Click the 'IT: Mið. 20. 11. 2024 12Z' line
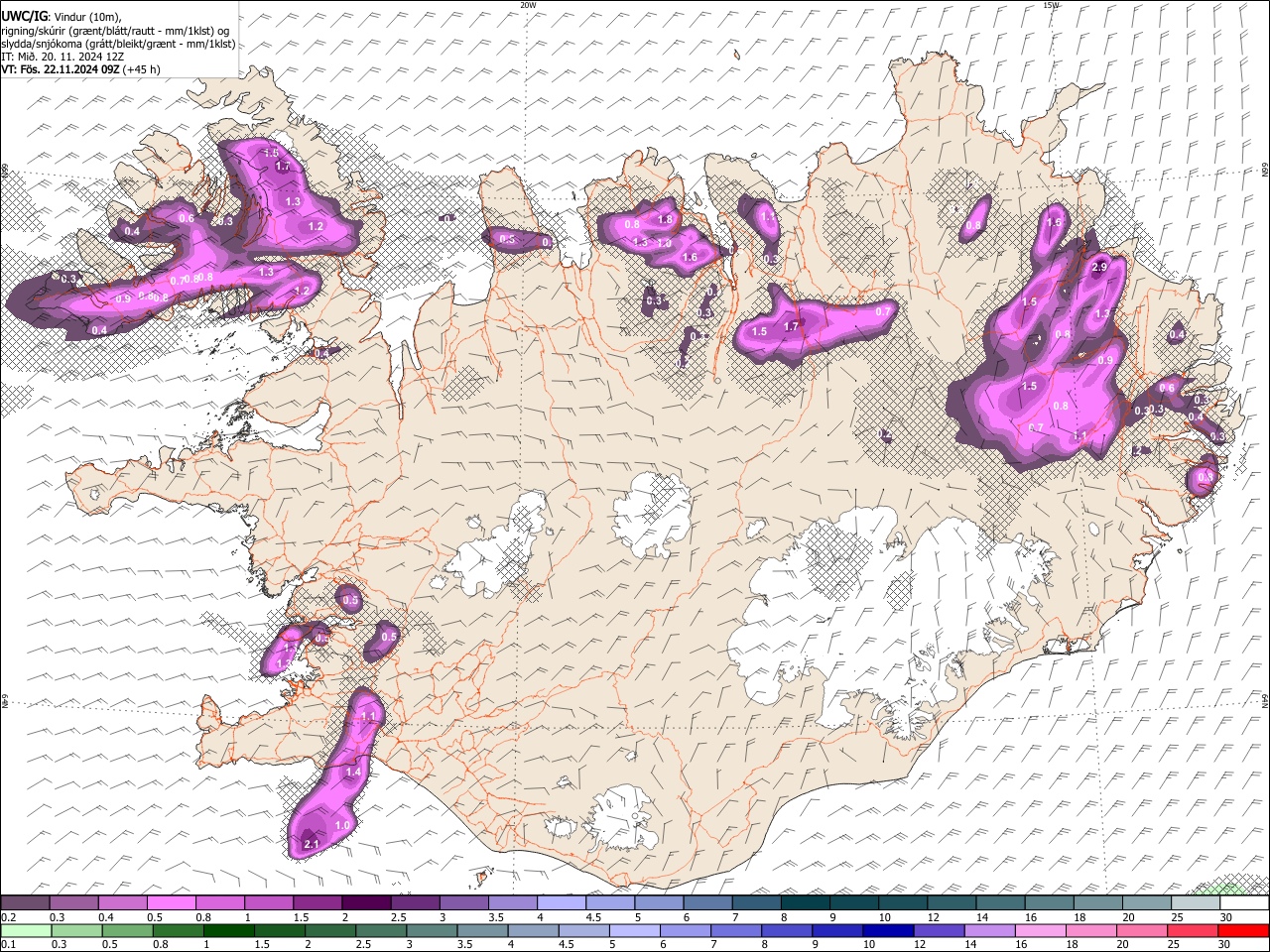The height and width of the screenshot is (952, 1270). pyautogui.click(x=63, y=57)
